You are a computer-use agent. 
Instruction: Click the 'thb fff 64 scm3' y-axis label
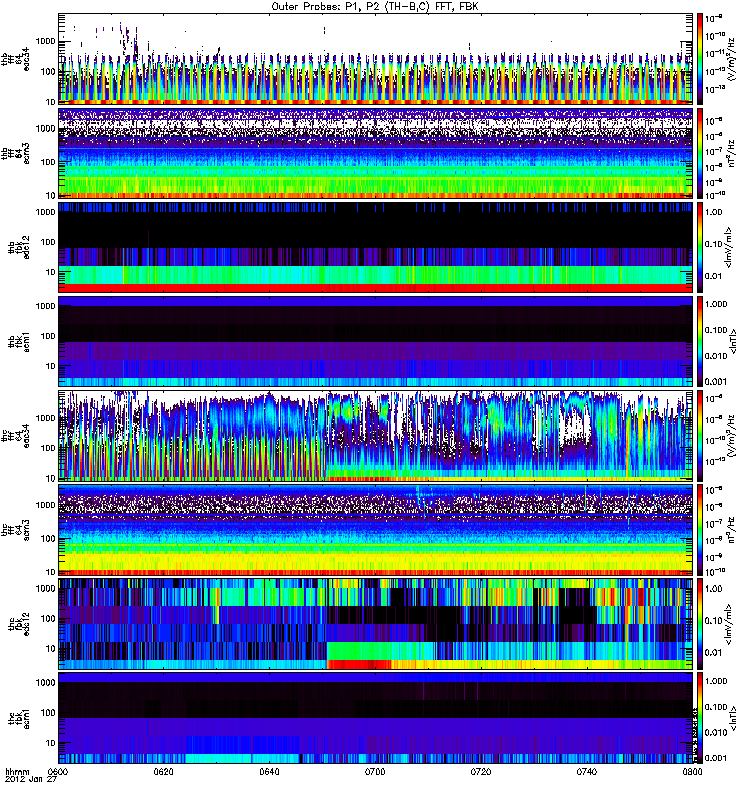[x=15, y=153]
